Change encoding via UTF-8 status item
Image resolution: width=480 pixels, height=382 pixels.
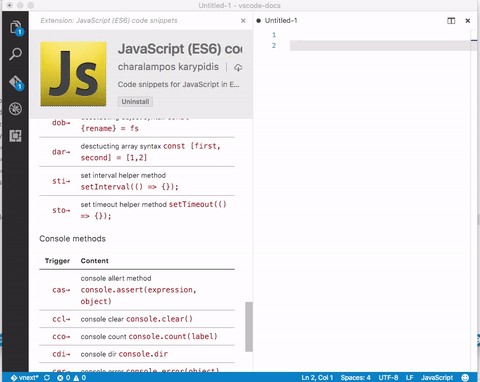(388, 377)
